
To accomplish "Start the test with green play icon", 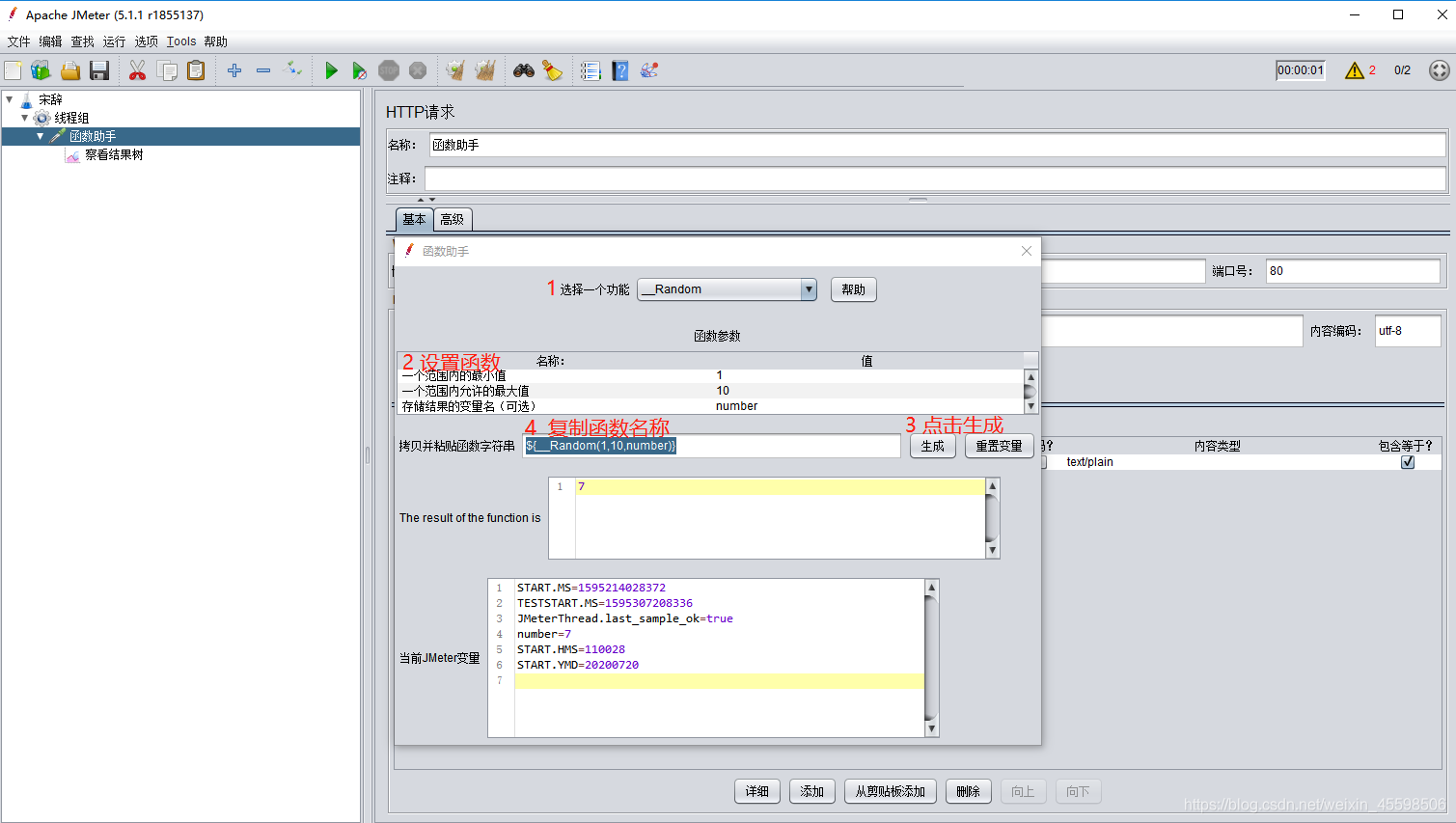I will pyautogui.click(x=331, y=70).
